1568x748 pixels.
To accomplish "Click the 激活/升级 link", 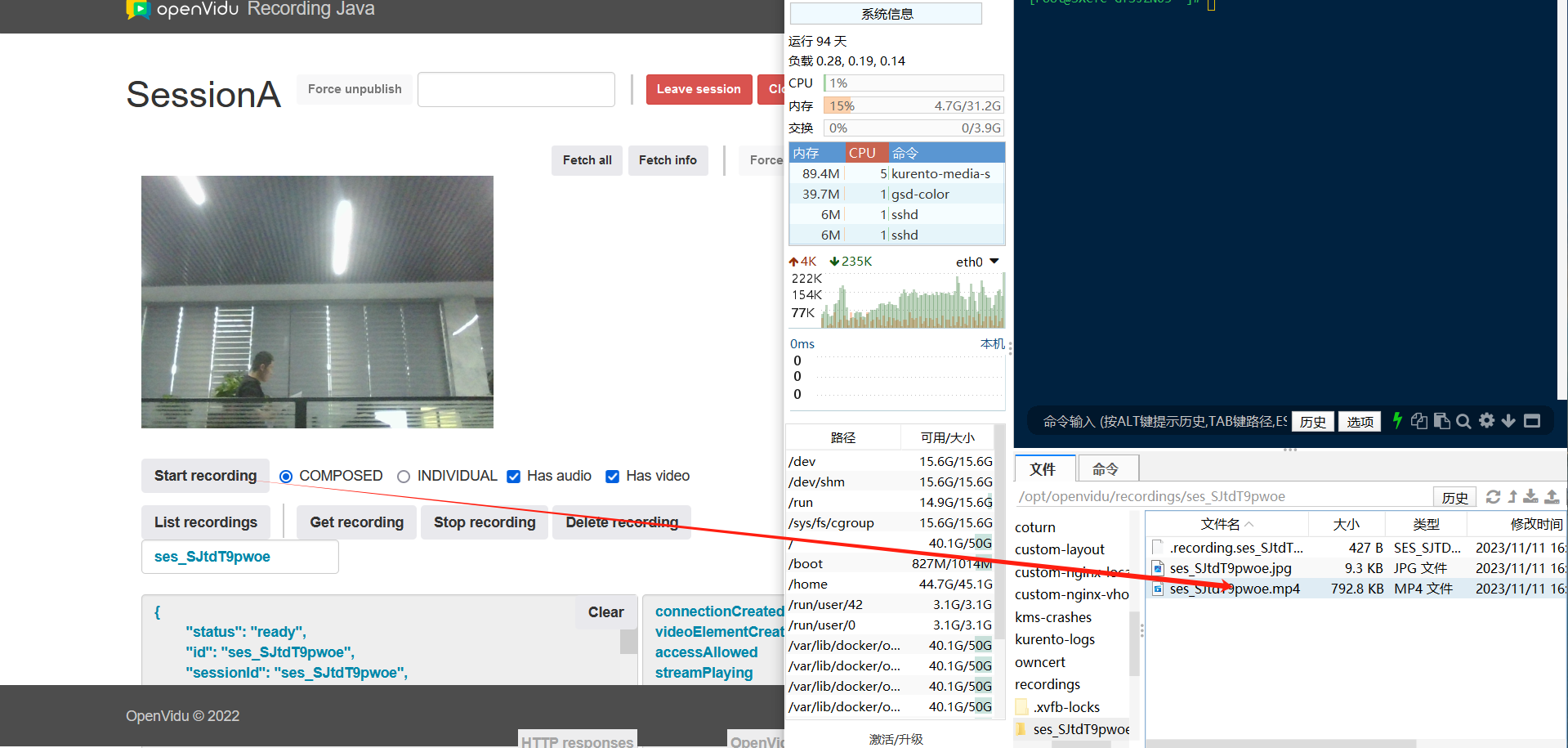I will coord(896,739).
